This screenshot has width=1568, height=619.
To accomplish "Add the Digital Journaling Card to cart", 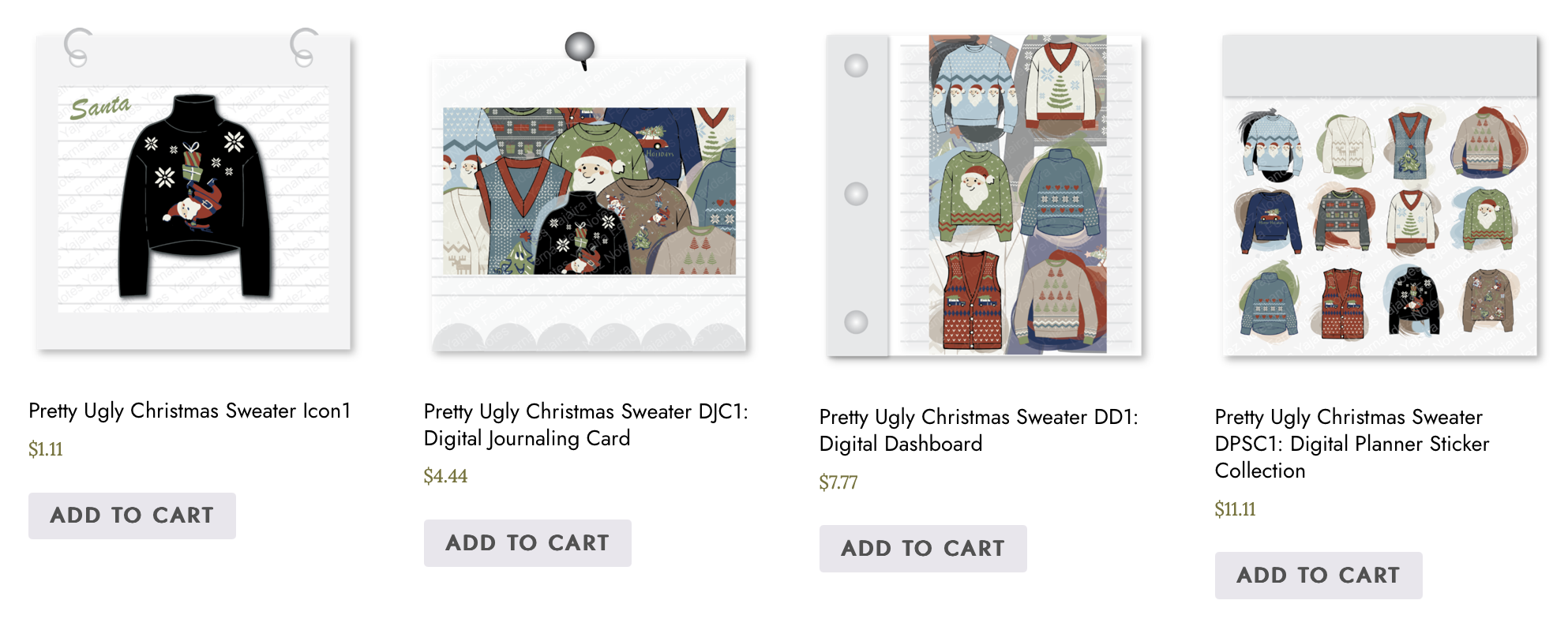I will pyautogui.click(x=527, y=543).
